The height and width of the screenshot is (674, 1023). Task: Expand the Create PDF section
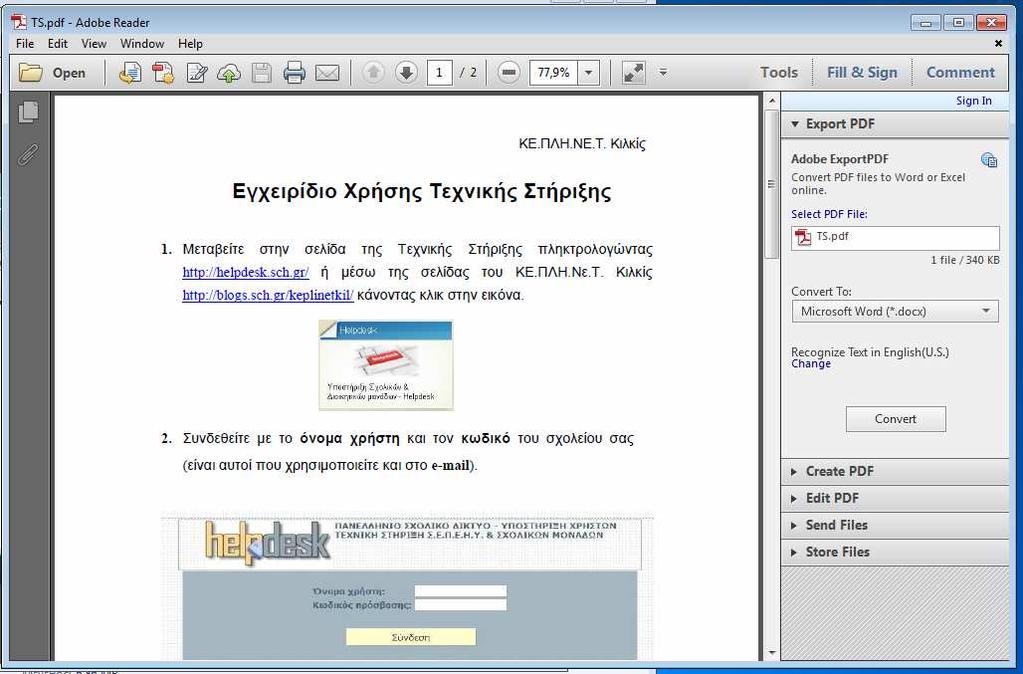point(894,471)
